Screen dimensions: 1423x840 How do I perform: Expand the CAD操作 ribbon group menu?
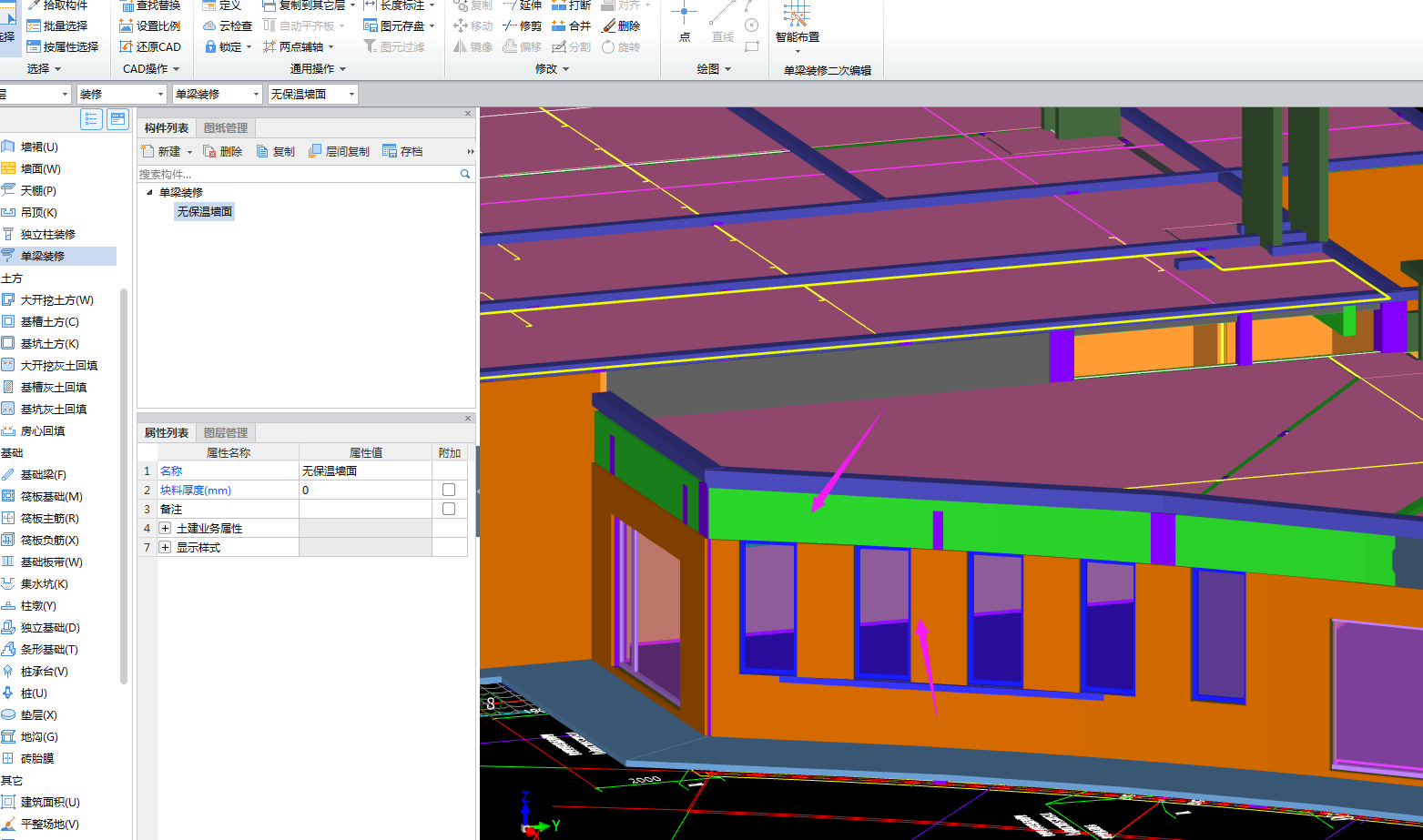(x=151, y=69)
